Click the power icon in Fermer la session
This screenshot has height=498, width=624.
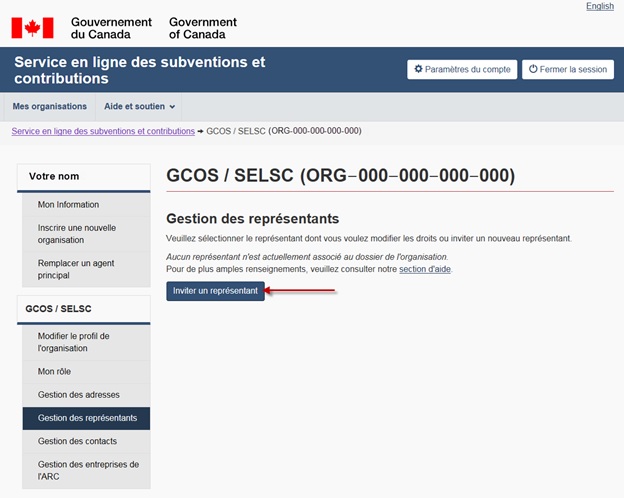[533, 70]
